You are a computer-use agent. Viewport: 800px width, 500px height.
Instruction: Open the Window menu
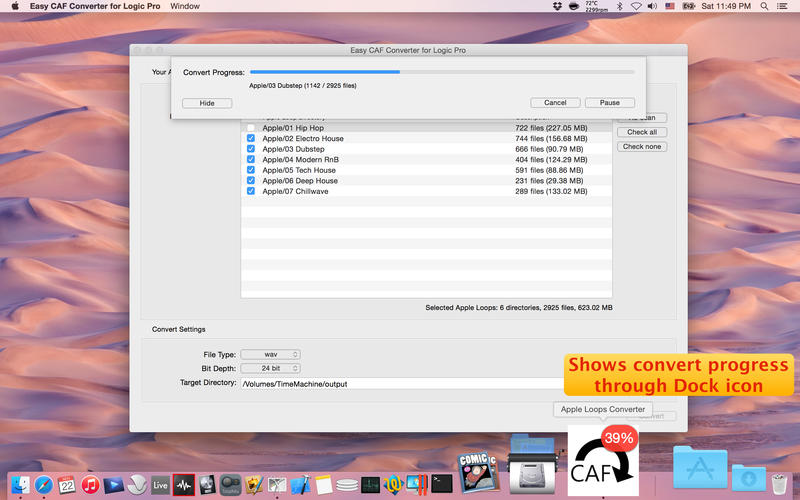click(185, 6)
